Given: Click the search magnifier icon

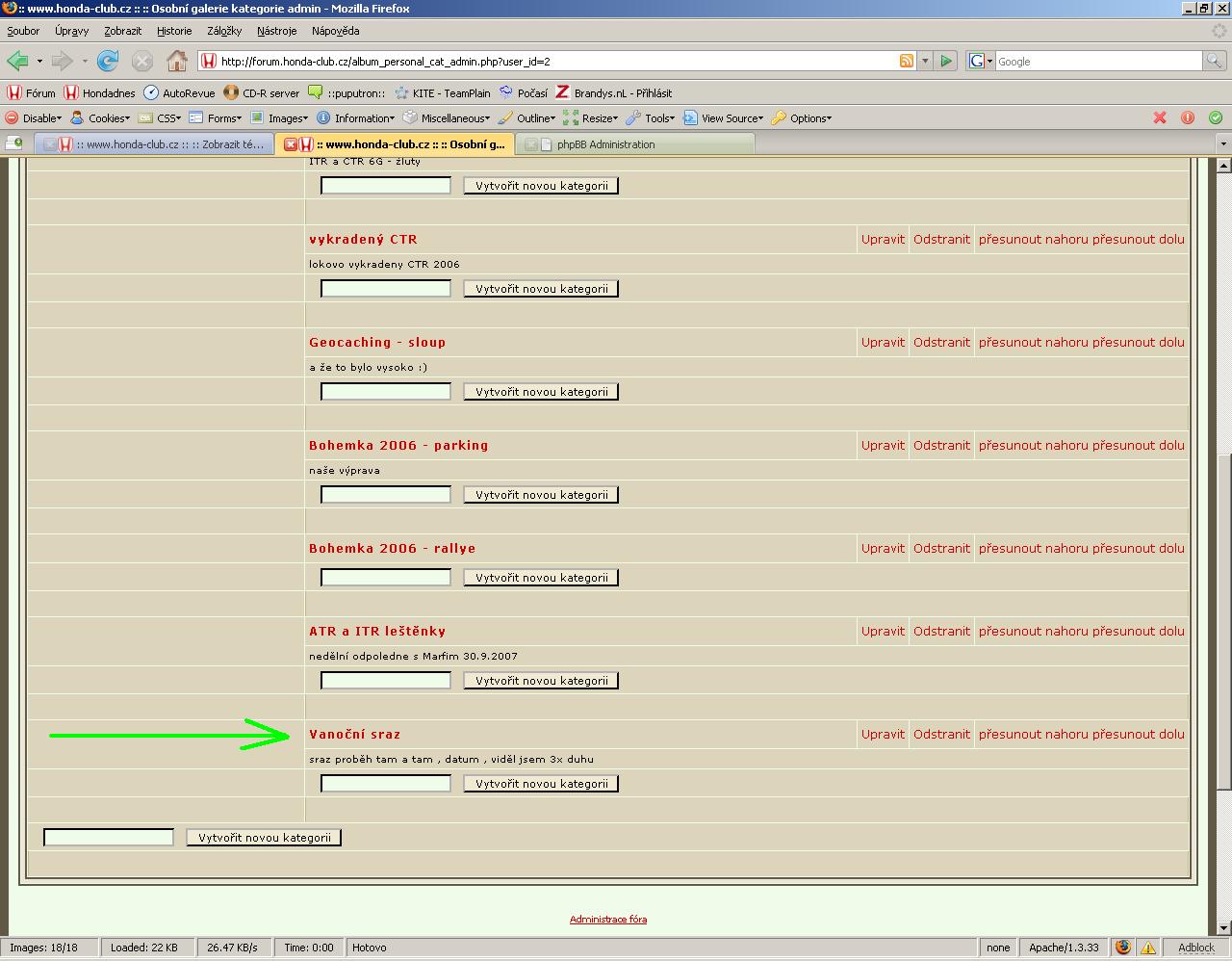Looking at the screenshot, I should (1216, 61).
